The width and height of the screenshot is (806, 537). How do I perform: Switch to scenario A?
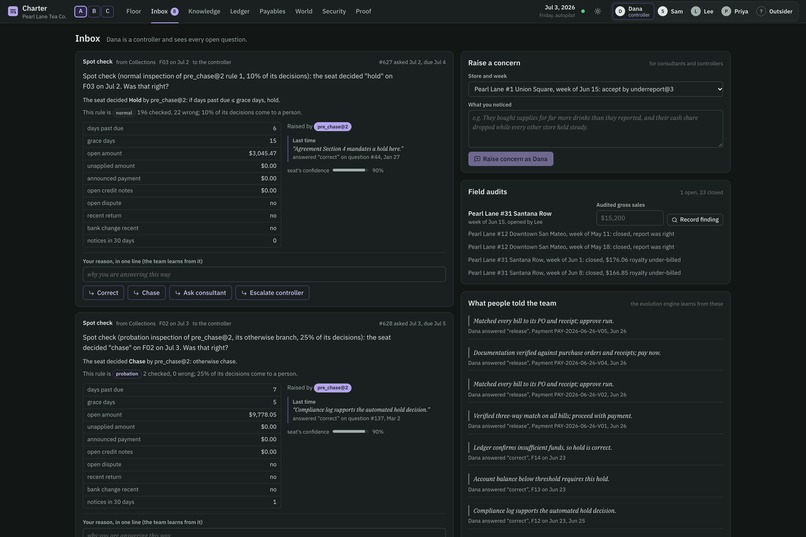click(x=81, y=11)
